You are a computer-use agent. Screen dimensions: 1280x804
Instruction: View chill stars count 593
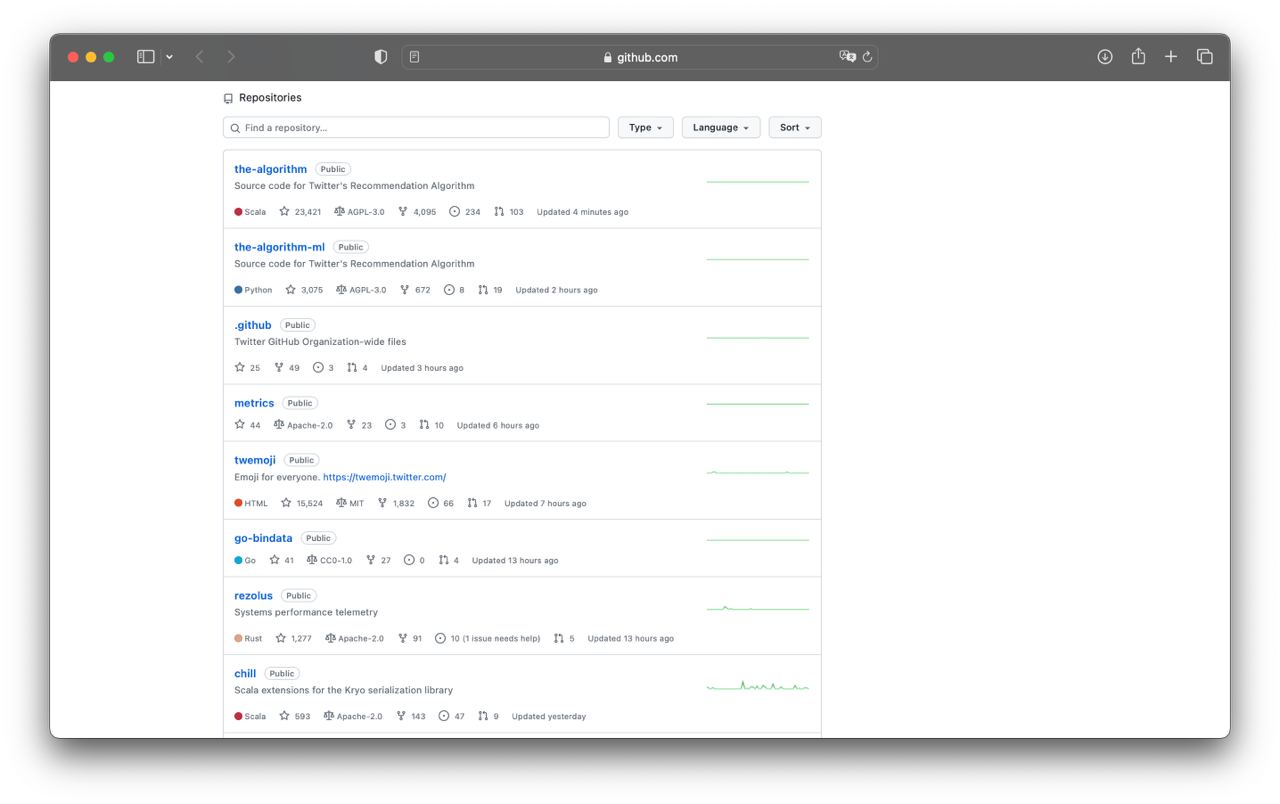295,716
